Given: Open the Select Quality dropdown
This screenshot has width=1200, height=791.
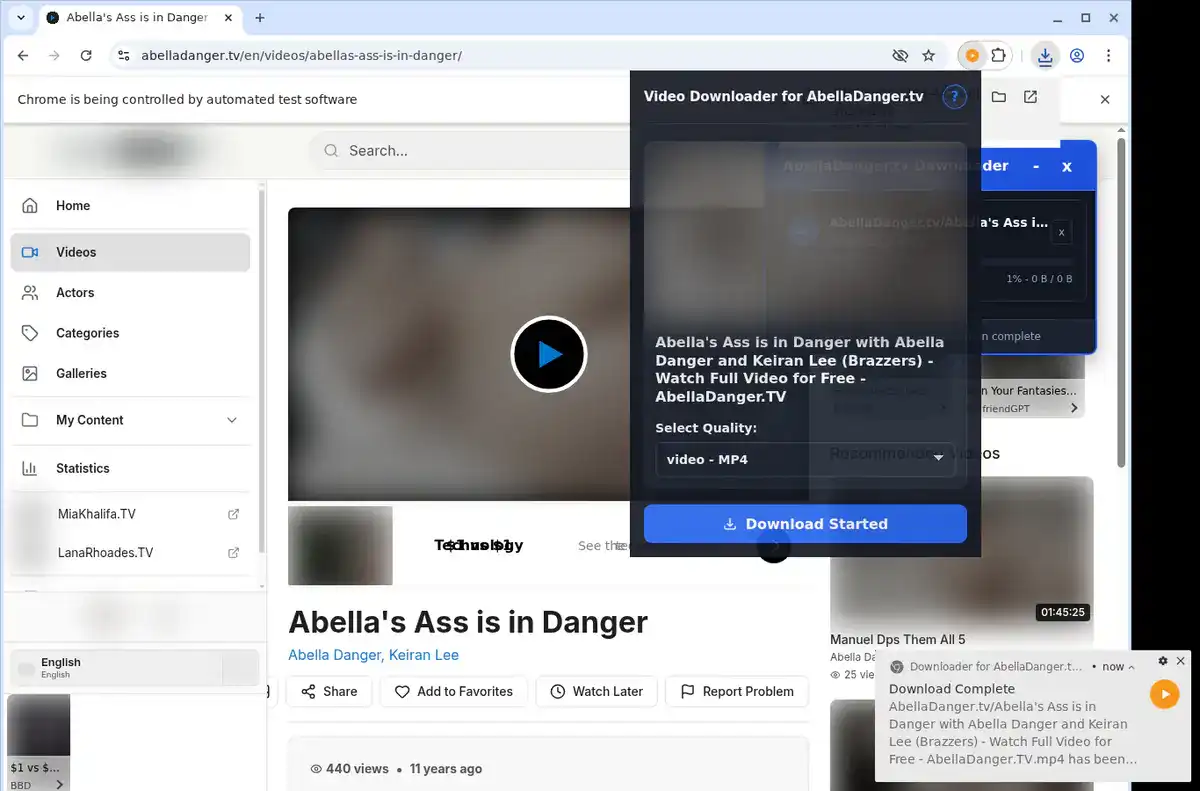Looking at the screenshot, I should (x=805, y=459).
